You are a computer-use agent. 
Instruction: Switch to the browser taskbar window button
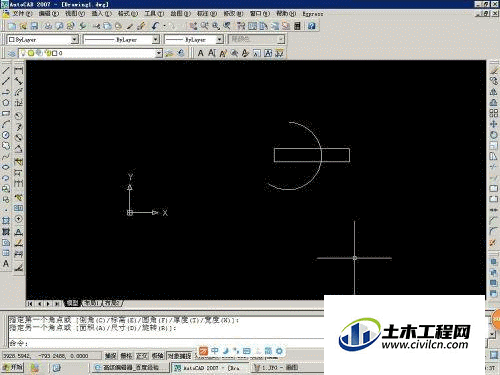pos(129,368)
